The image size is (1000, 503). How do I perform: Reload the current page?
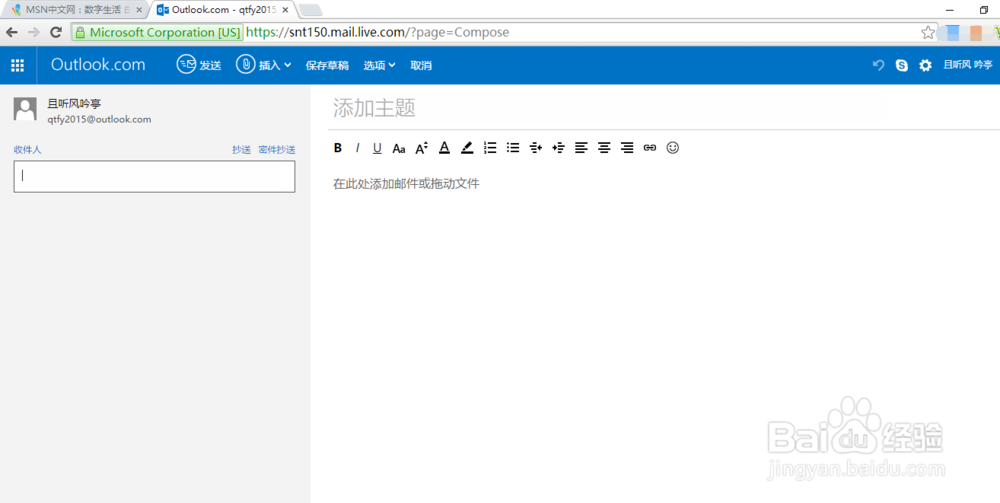(56, 33)
